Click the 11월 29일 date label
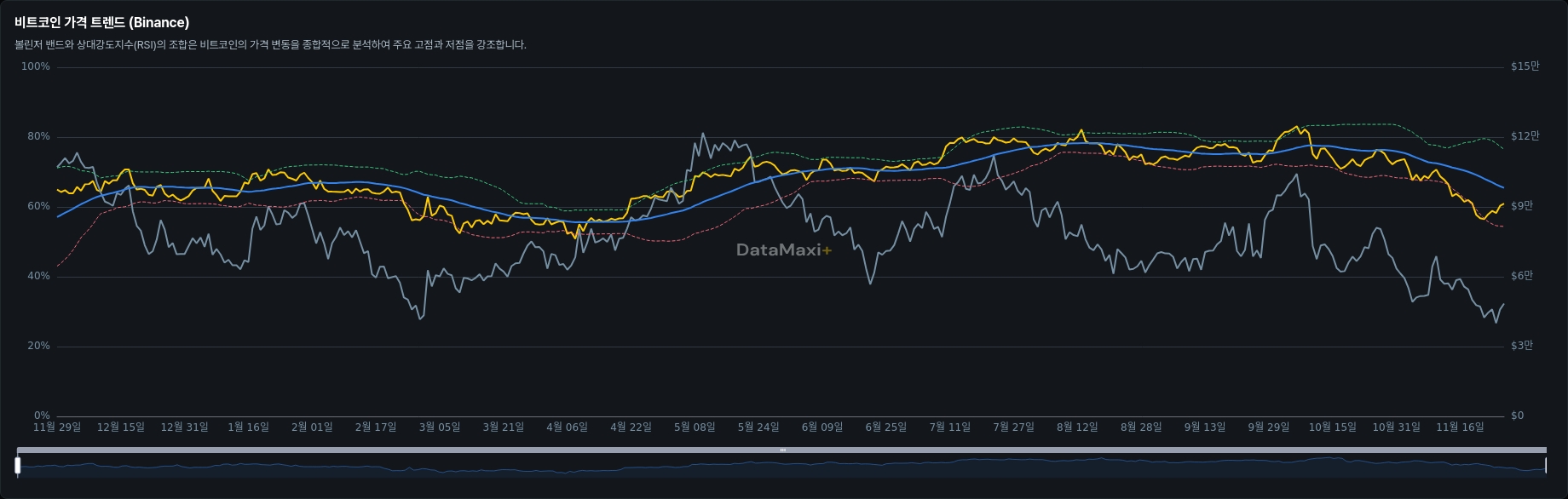This screenshot has width=1568, height=499. 57,427
